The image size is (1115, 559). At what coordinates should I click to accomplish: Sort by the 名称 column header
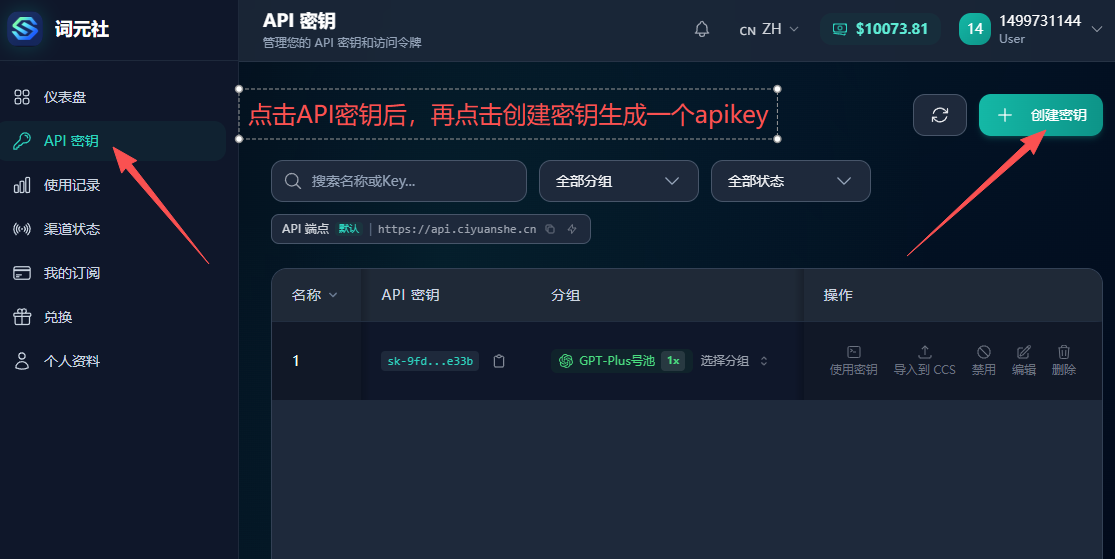click(314, 294)
